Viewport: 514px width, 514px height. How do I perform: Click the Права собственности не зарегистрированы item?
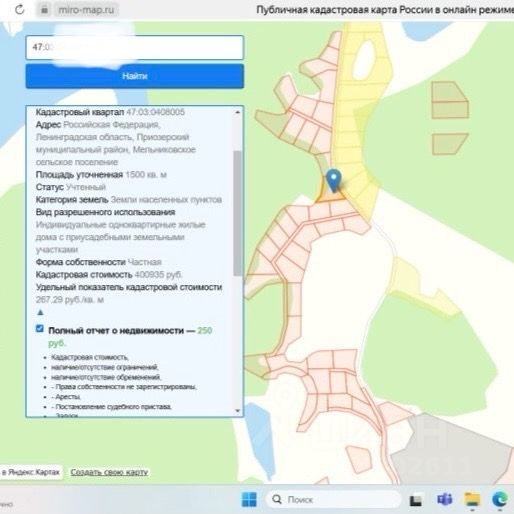(x=124, y=387)
